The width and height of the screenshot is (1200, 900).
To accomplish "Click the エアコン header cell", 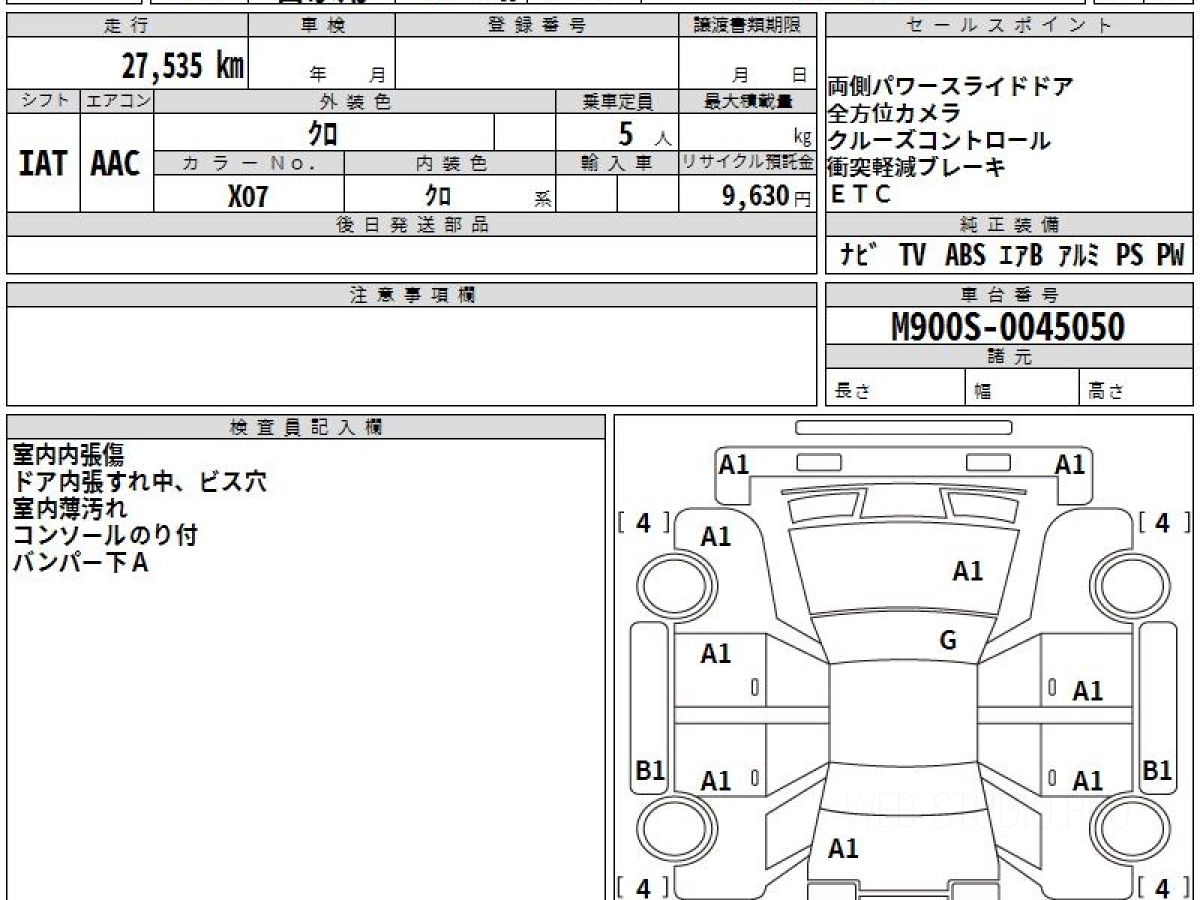I will tap(117, 101).
